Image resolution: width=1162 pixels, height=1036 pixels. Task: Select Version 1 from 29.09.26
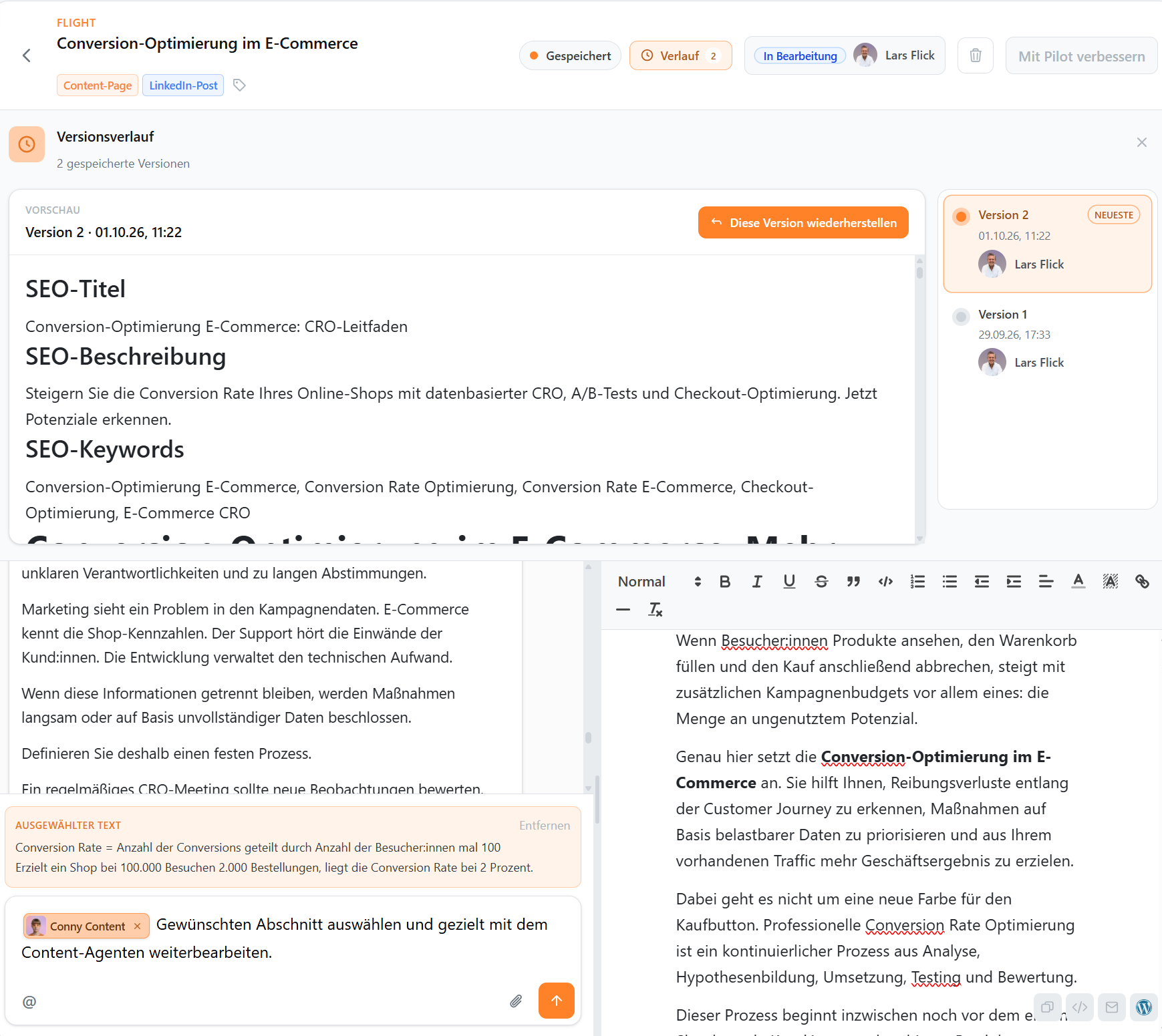coord(1047,344)
